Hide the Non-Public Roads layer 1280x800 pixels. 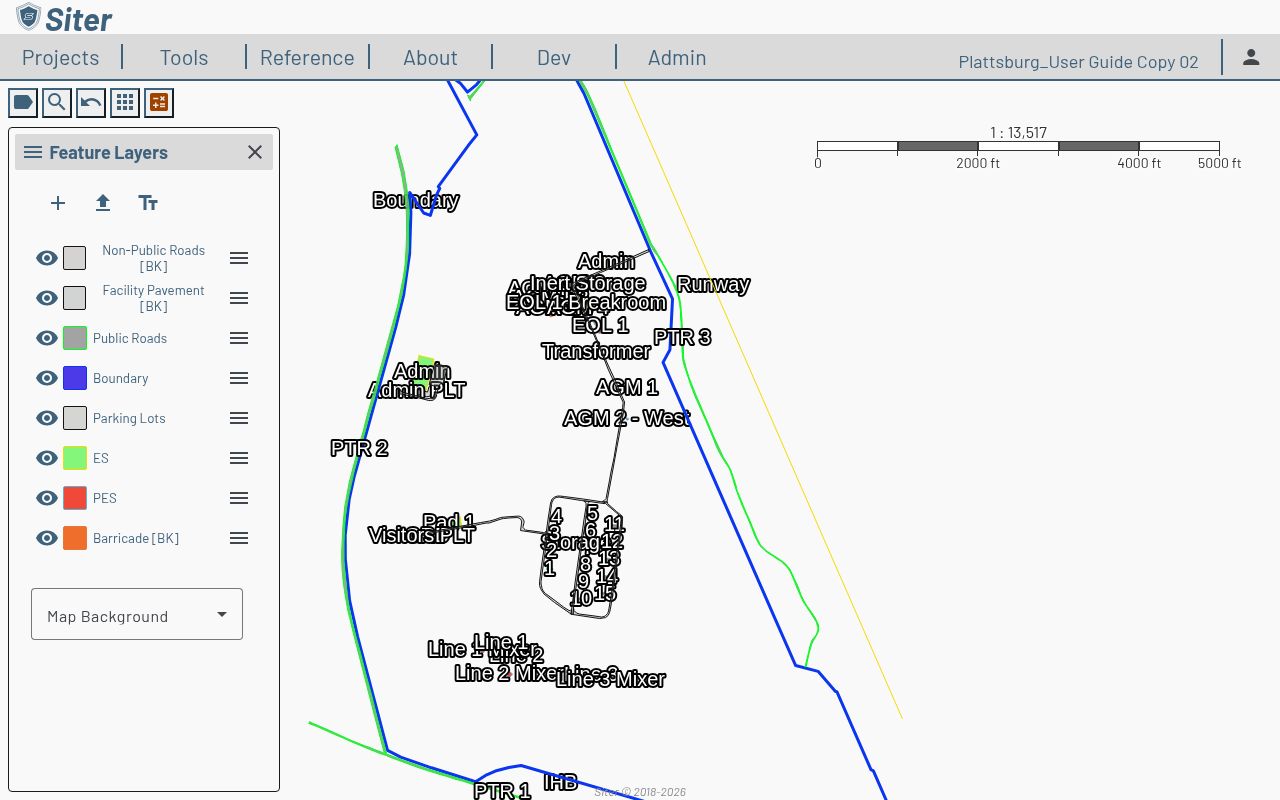[47, 258]
